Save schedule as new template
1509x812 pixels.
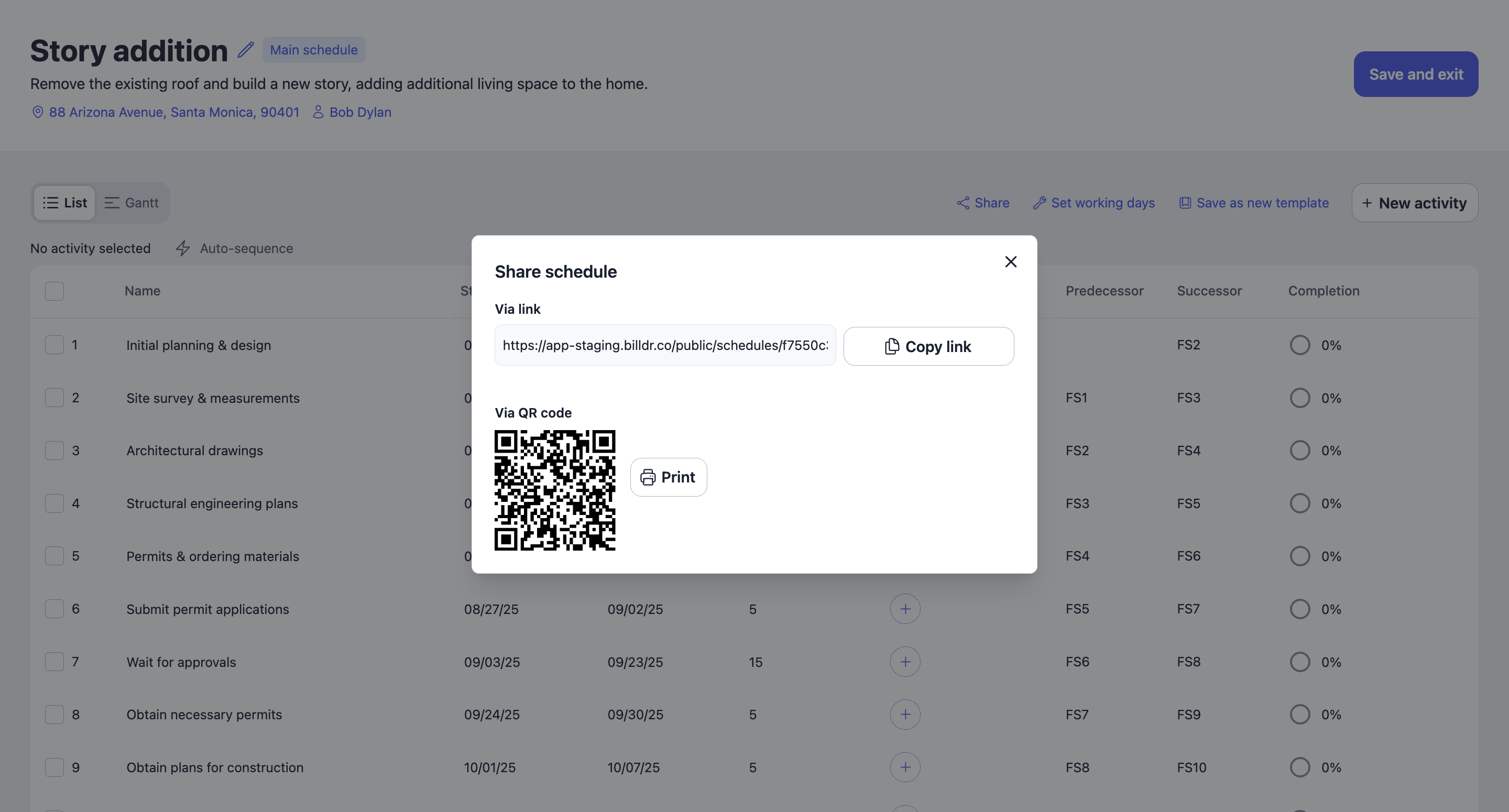click(x=1254, y=203)
